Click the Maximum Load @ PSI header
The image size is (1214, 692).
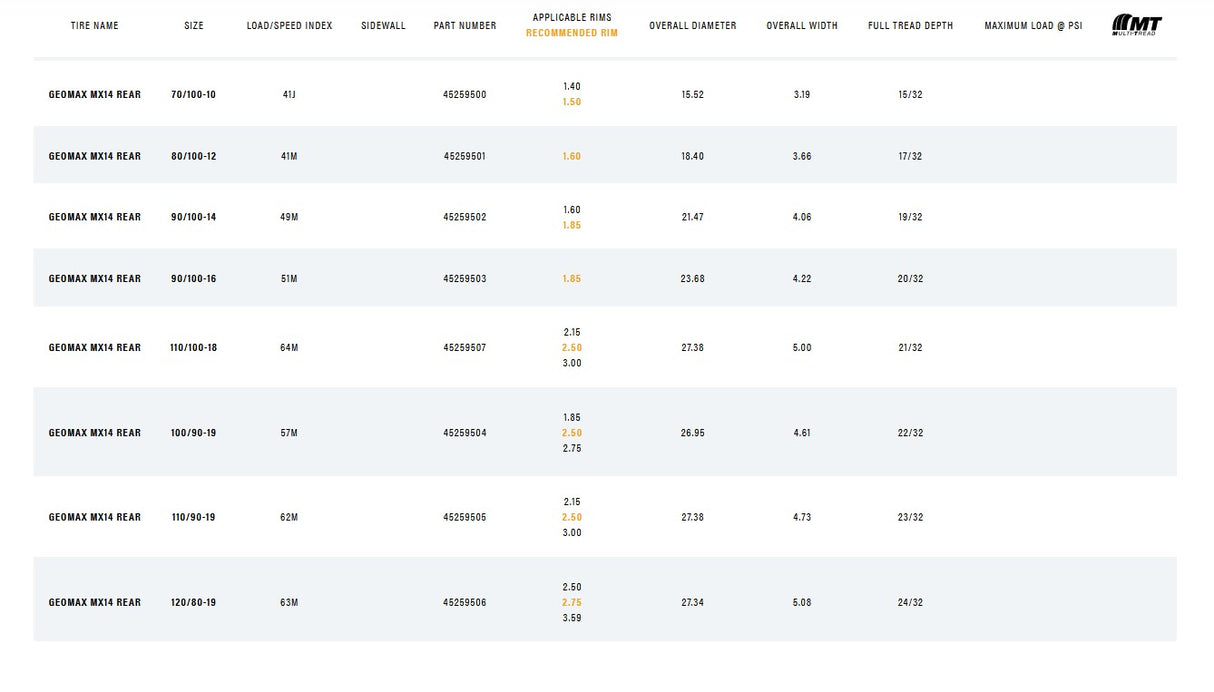1033,26
